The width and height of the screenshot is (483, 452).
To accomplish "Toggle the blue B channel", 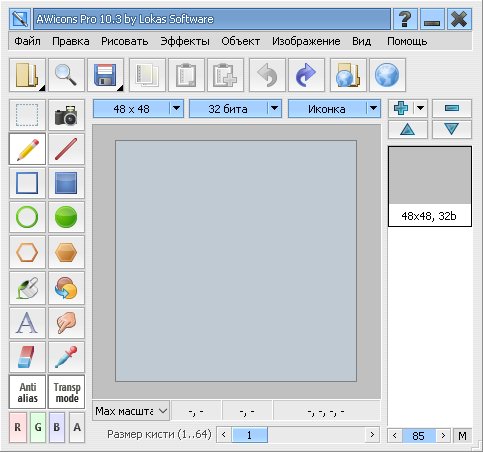I will (57, 427).
